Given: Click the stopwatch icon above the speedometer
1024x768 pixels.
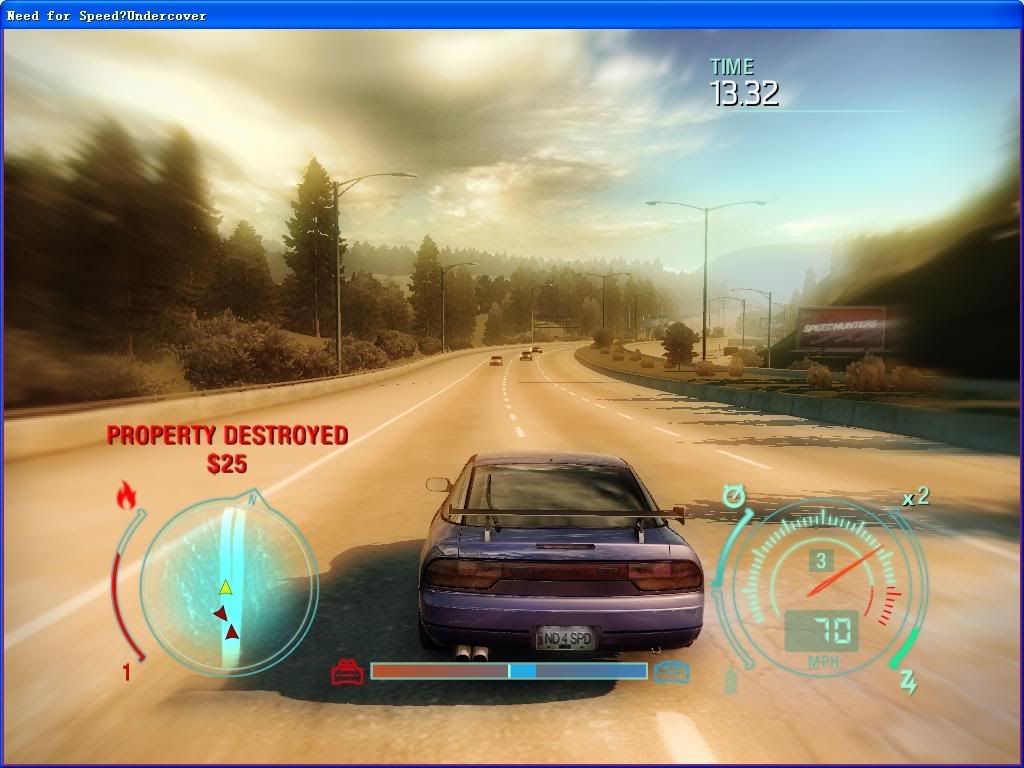Looking at the screenshot, I should tap(736, 495).
